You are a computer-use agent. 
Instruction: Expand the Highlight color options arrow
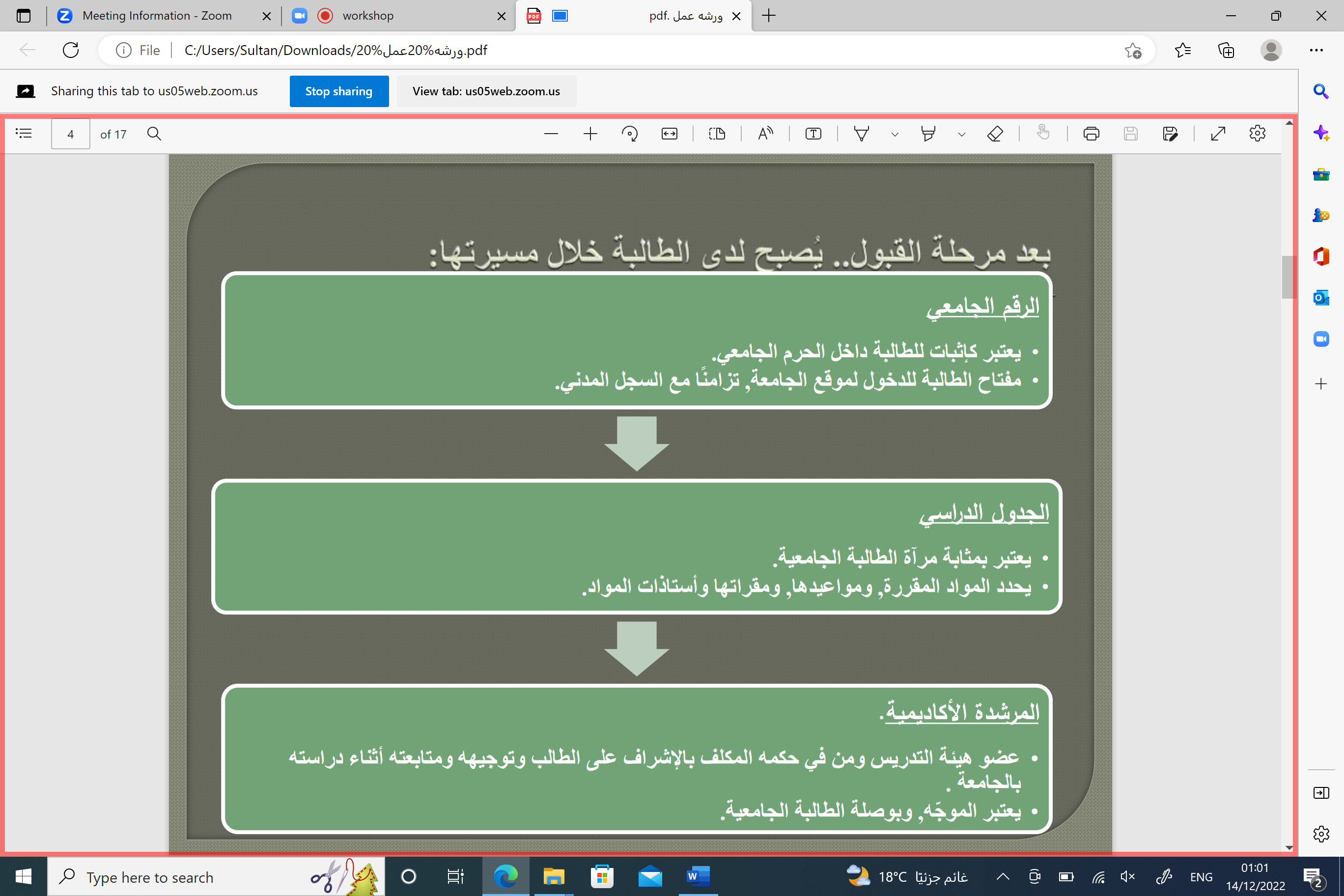[962, 135]
